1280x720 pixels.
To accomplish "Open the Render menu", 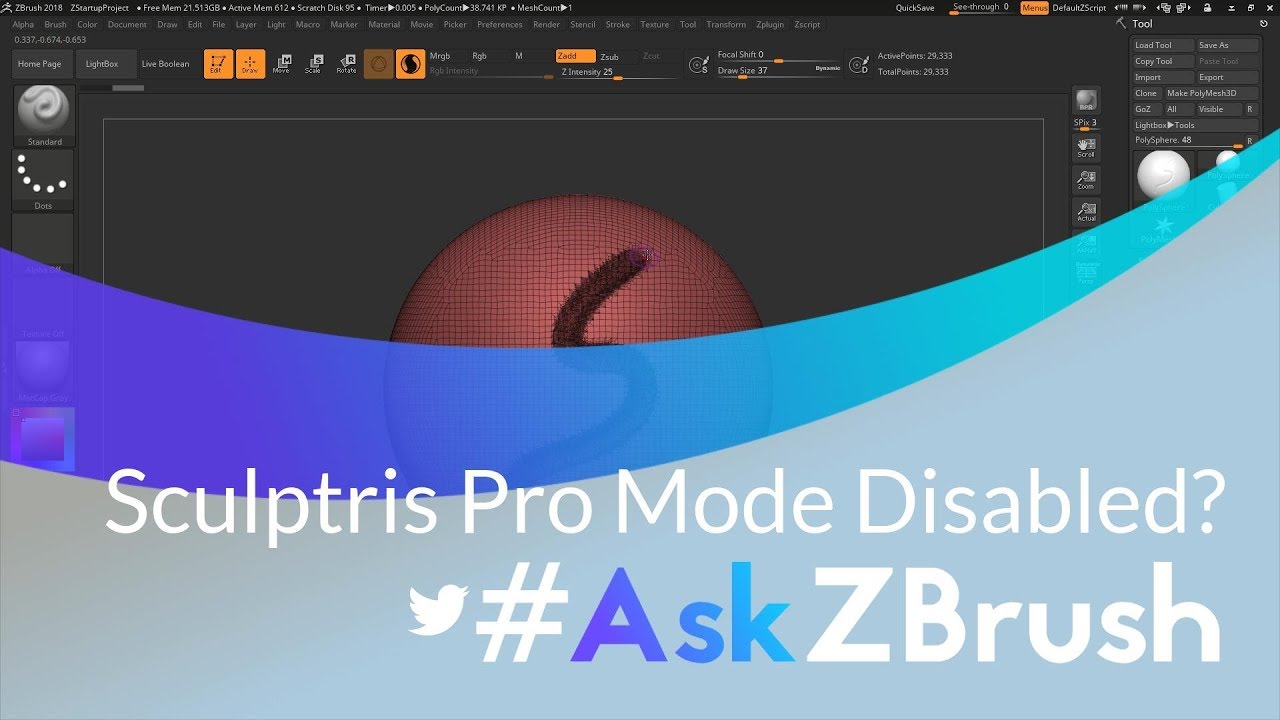I will coord(546,24).
